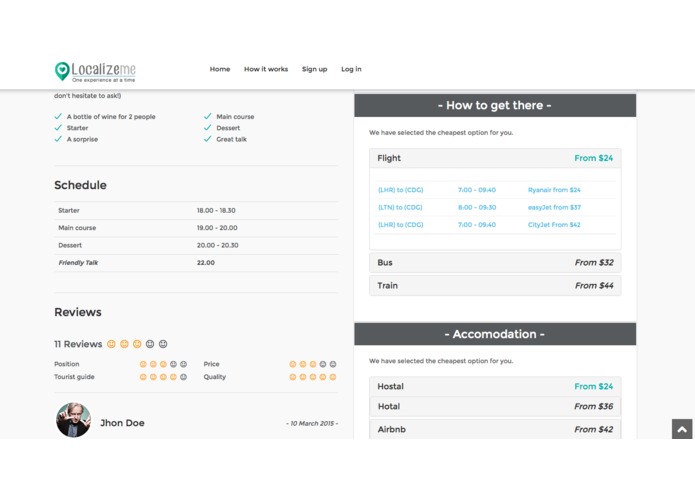Select the CityJet from $42 flight
This screenshot has height=494, width=695.
(x=554, y=225)
